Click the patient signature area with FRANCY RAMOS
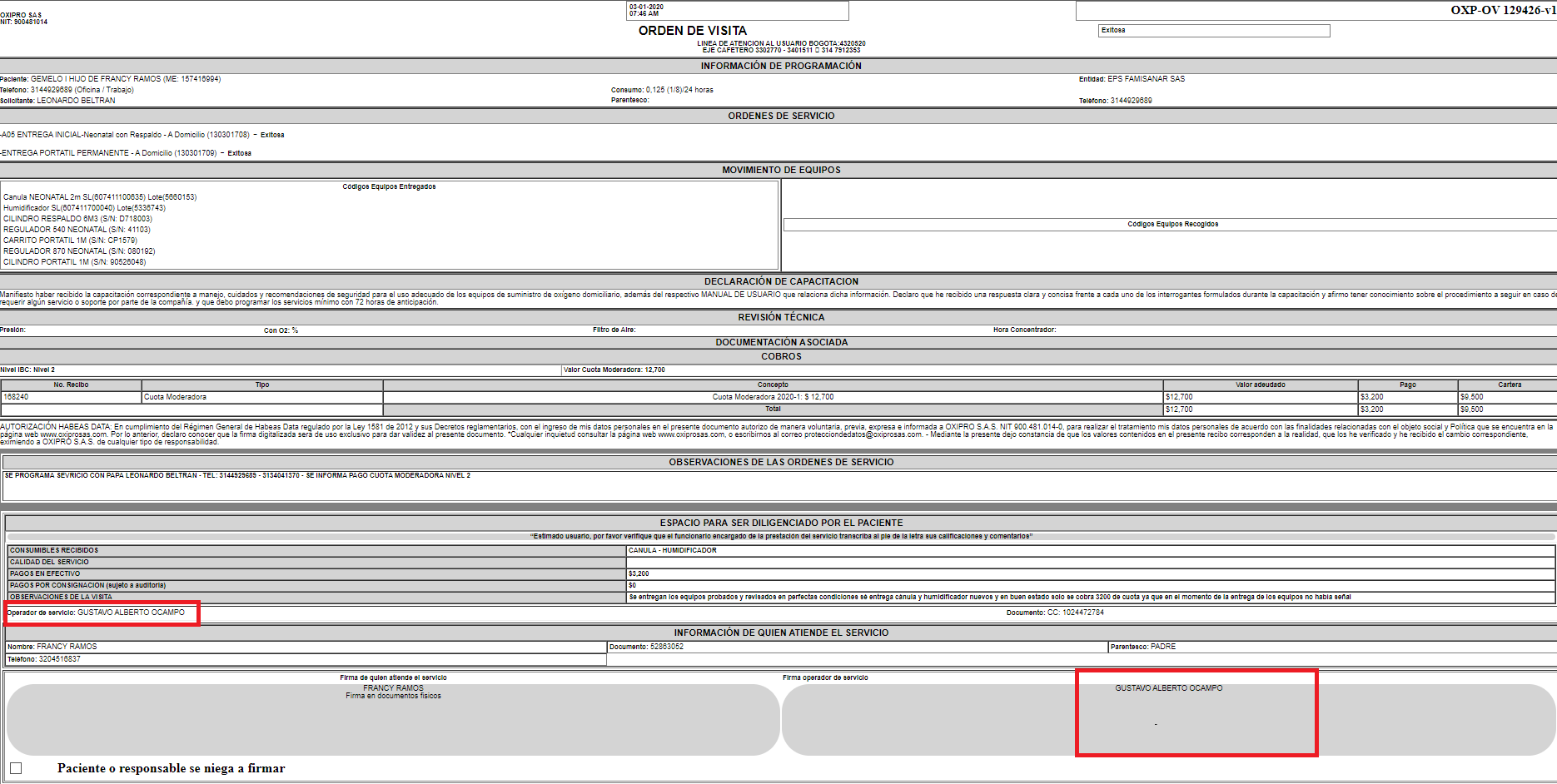The width and height of the screenshot is (1557, 784). pyautogui.click(x=393, y=720)
